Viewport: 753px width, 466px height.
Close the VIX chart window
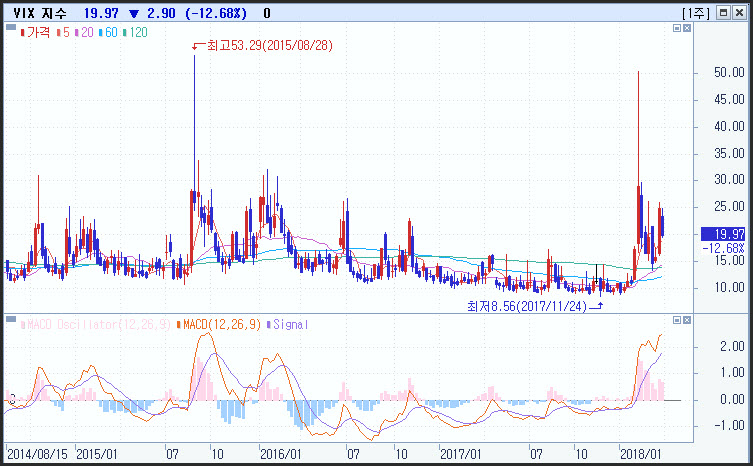(x=739, y=12)
